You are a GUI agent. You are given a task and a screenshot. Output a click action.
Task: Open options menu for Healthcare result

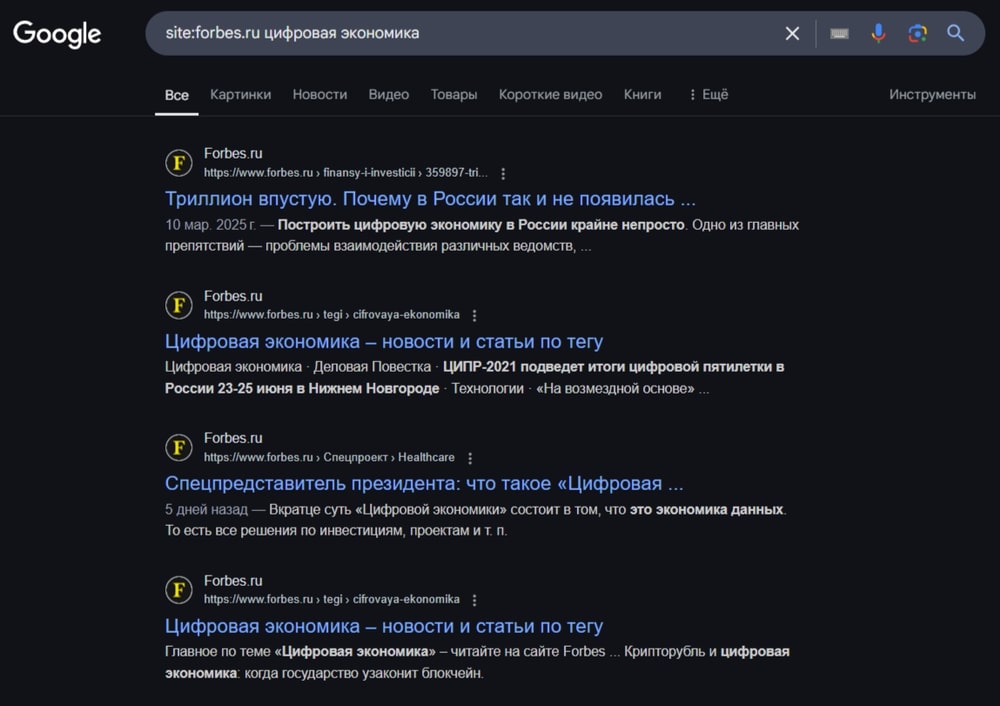470,458
